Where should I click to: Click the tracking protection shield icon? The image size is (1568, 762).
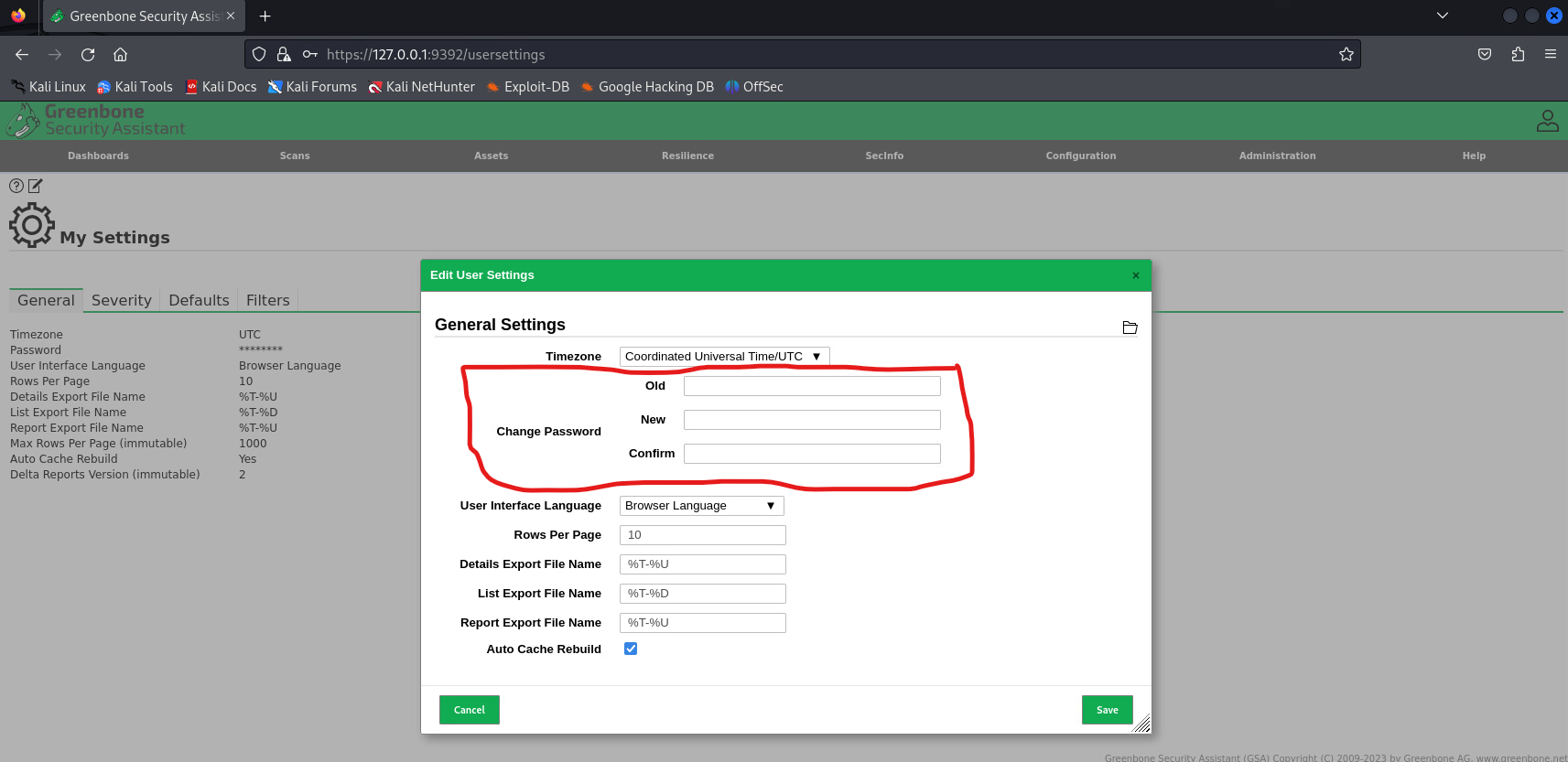[259, 55]
